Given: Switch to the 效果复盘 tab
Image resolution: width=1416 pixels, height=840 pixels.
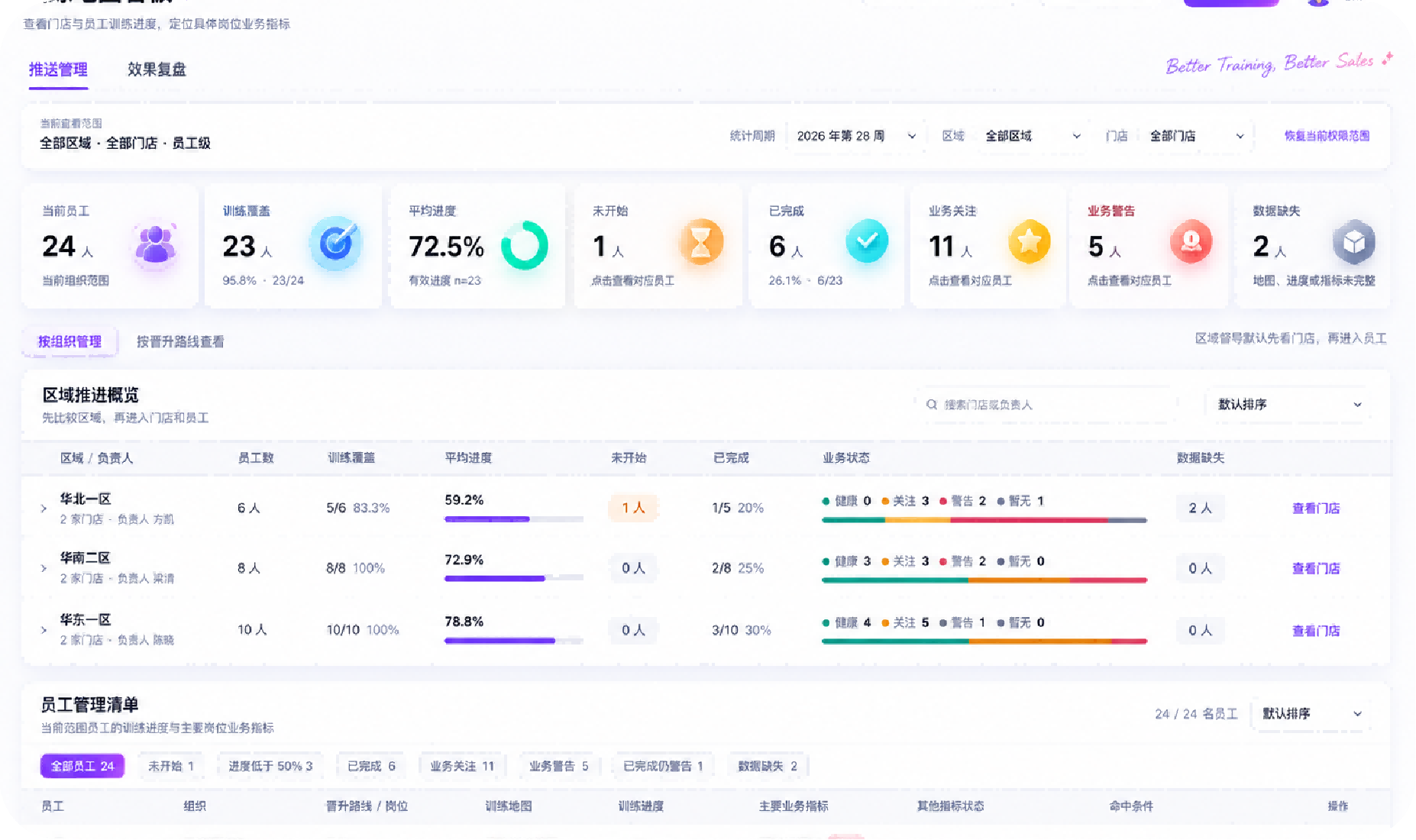Looking at the screenshot, I should 157,69.
